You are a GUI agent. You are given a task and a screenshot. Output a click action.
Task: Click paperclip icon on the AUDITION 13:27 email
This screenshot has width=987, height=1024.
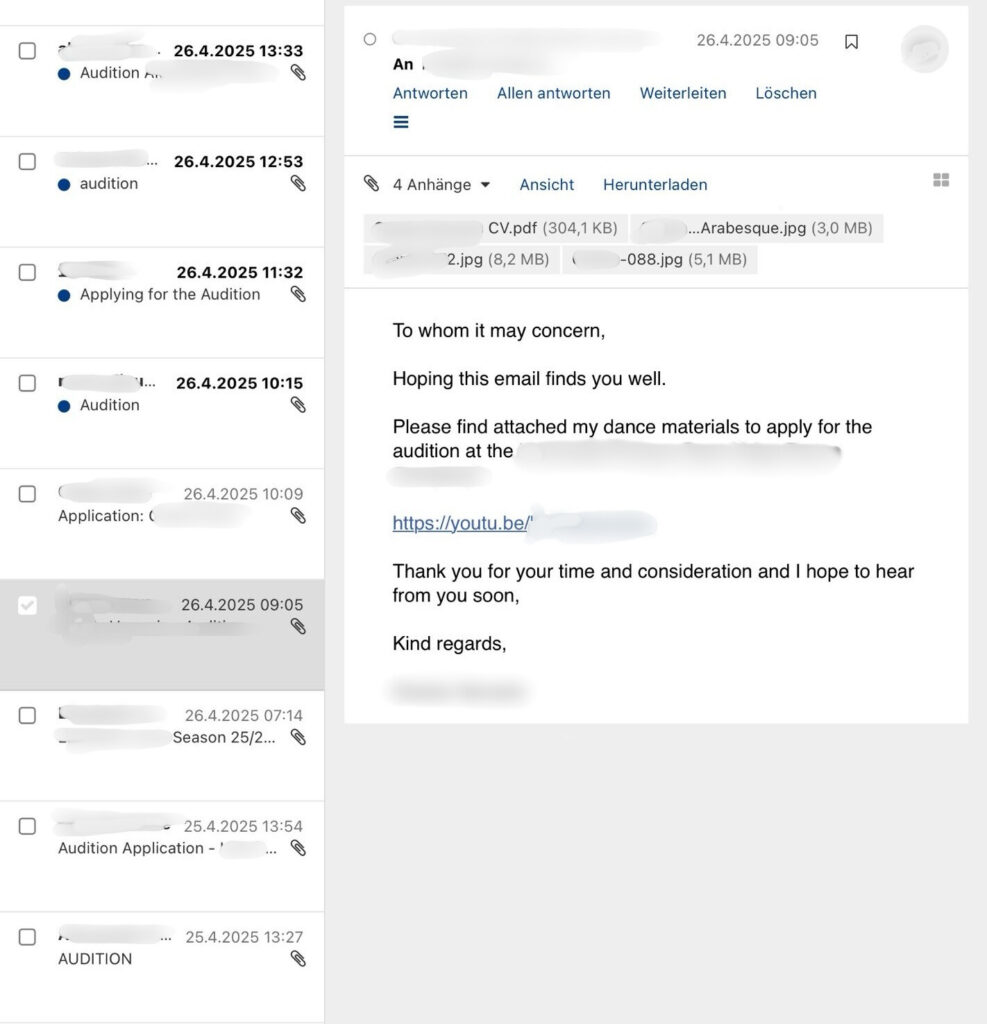coord(298,958)
